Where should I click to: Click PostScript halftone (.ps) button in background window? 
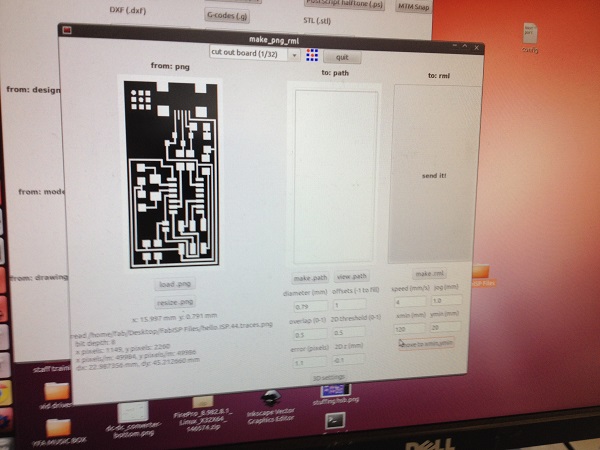344,4
